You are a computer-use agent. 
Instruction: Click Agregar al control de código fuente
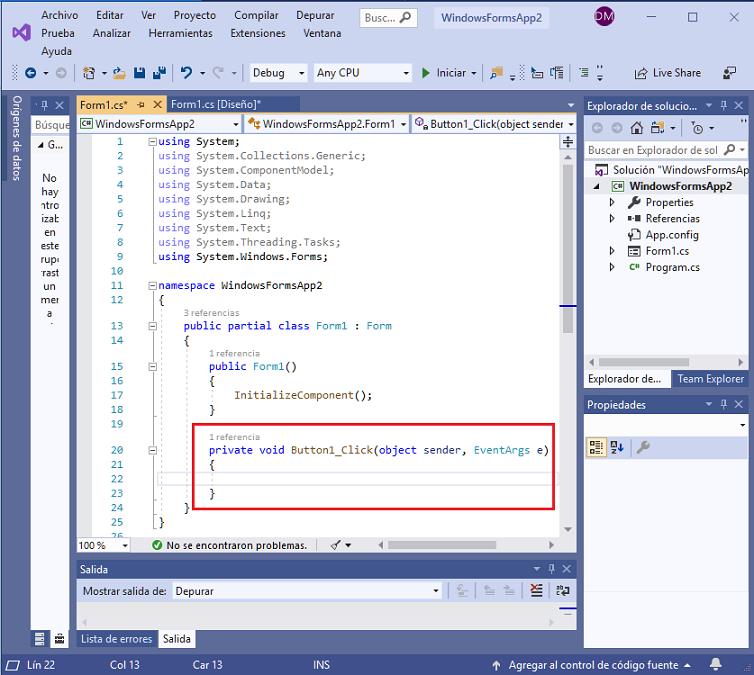coord(593,665)
